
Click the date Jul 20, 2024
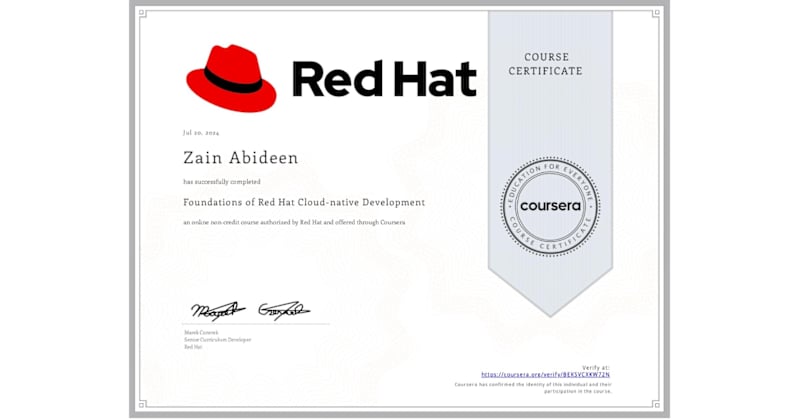coord(201,133)
